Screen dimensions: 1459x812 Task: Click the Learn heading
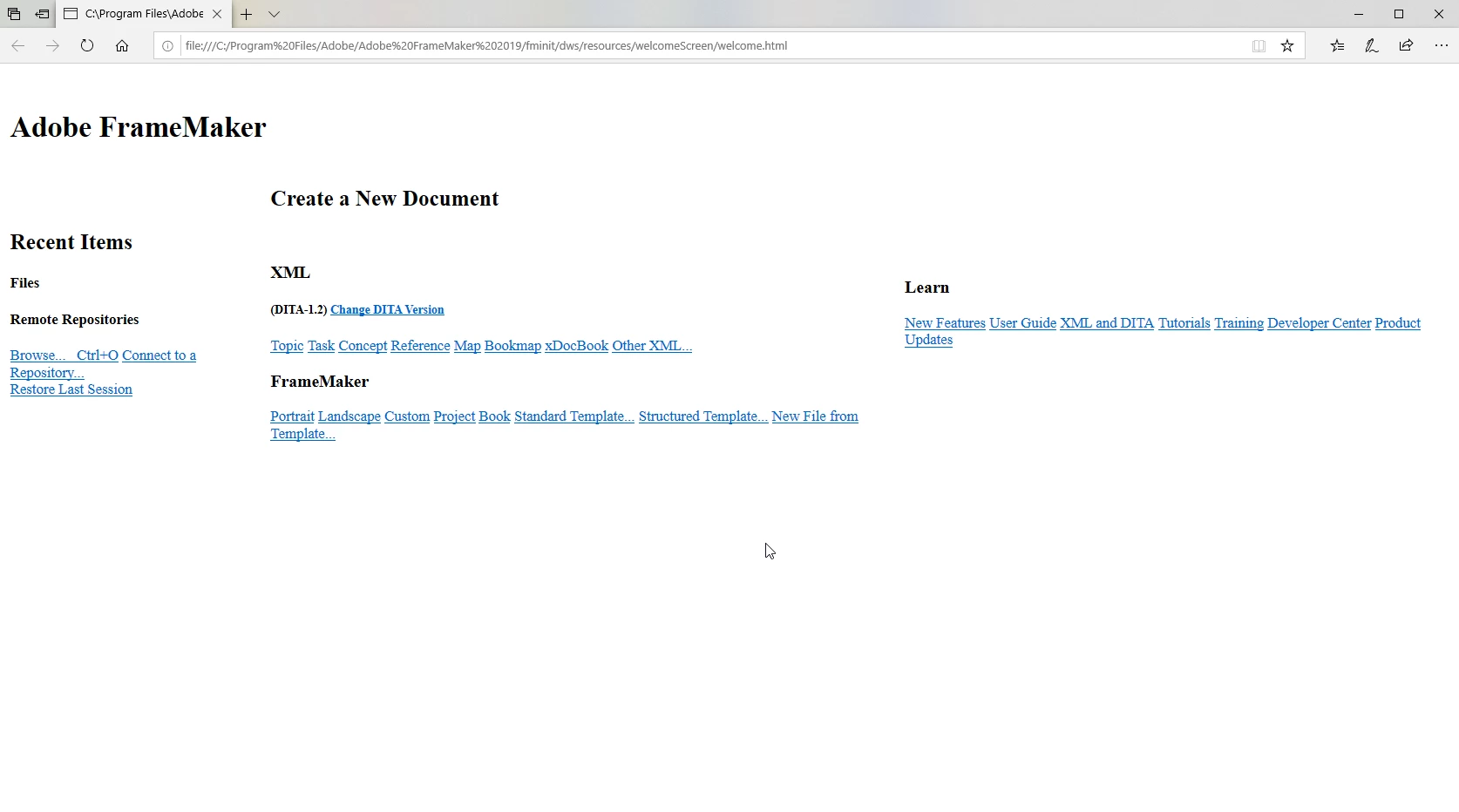point(926,288)
